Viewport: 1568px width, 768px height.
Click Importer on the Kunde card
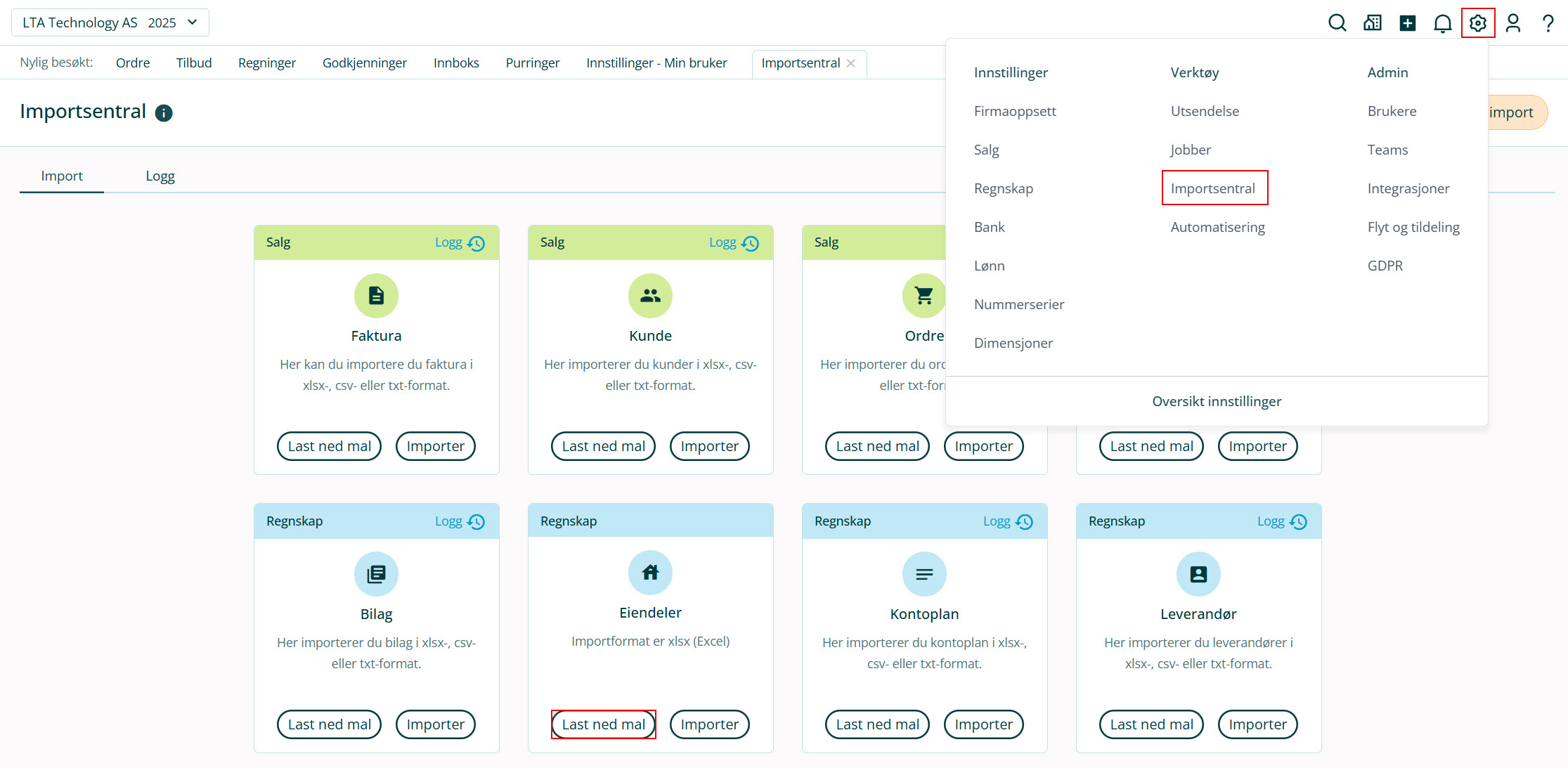[709, 446]
